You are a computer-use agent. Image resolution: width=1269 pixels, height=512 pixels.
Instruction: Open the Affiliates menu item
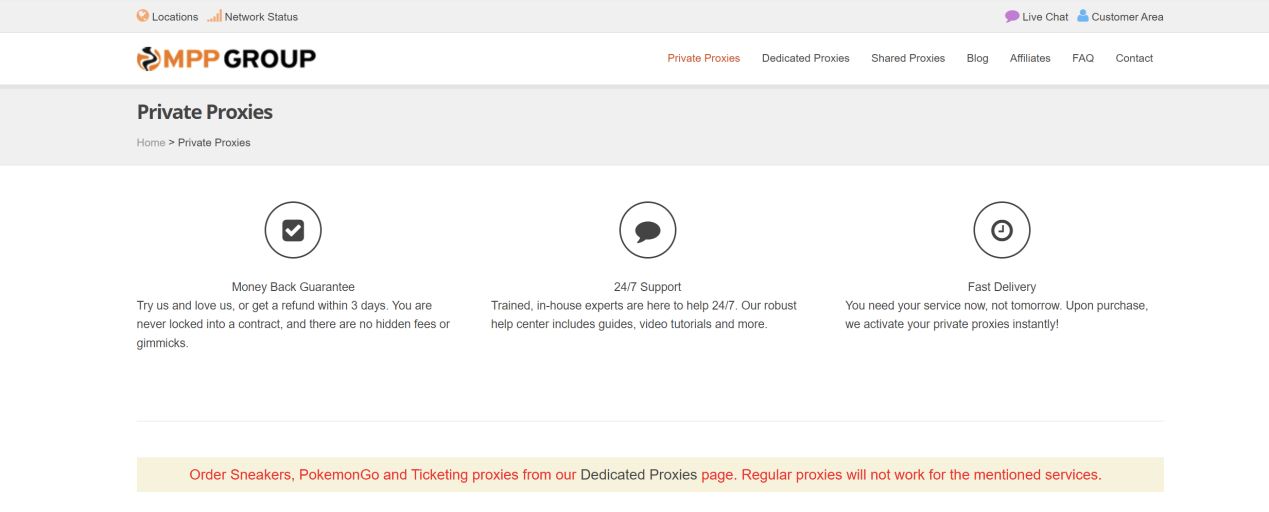(1030, 58)
